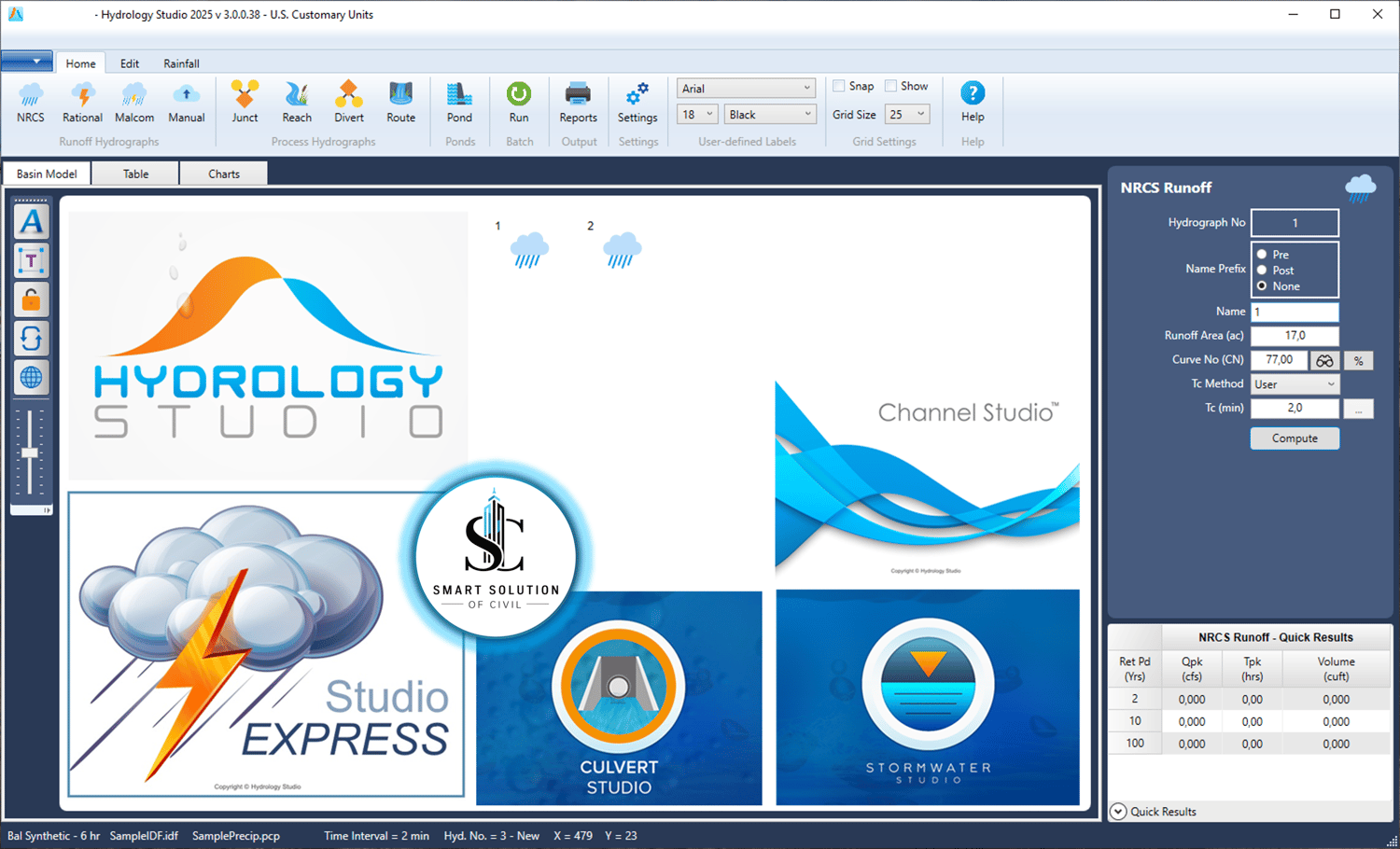Click the globe icon in side toolbar
1400x849 pixels.
[31, 378]
